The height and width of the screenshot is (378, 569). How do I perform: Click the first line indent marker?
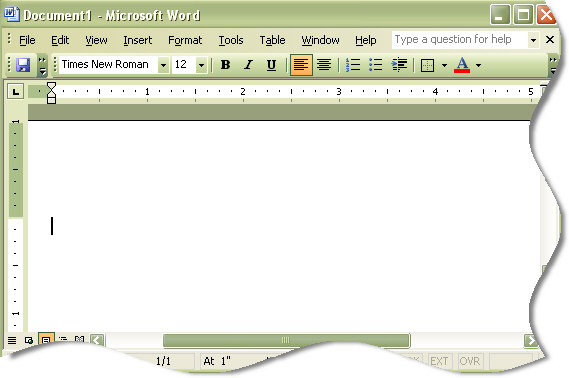tap(52, 86)
